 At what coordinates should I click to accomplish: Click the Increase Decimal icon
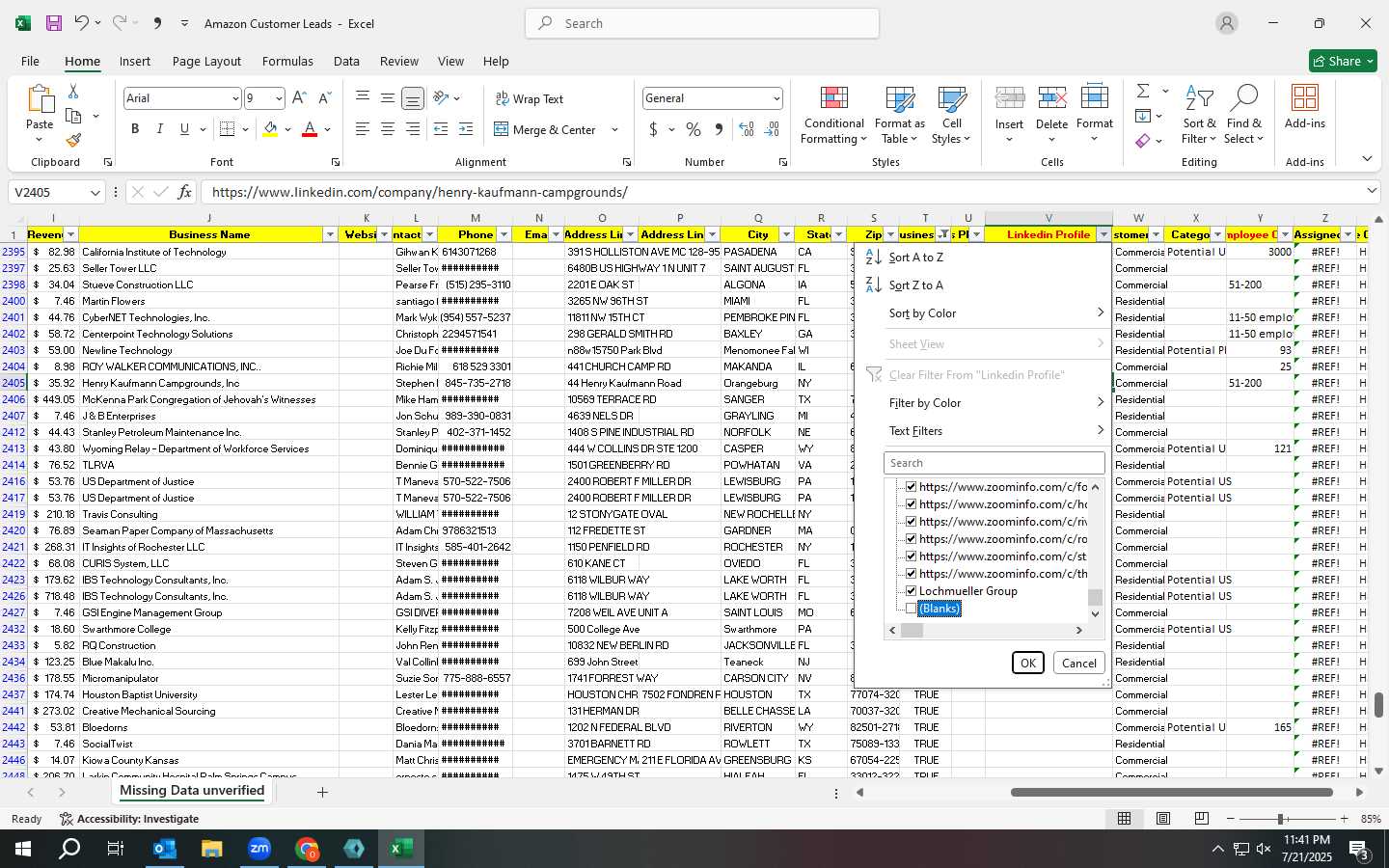point(747,129)
